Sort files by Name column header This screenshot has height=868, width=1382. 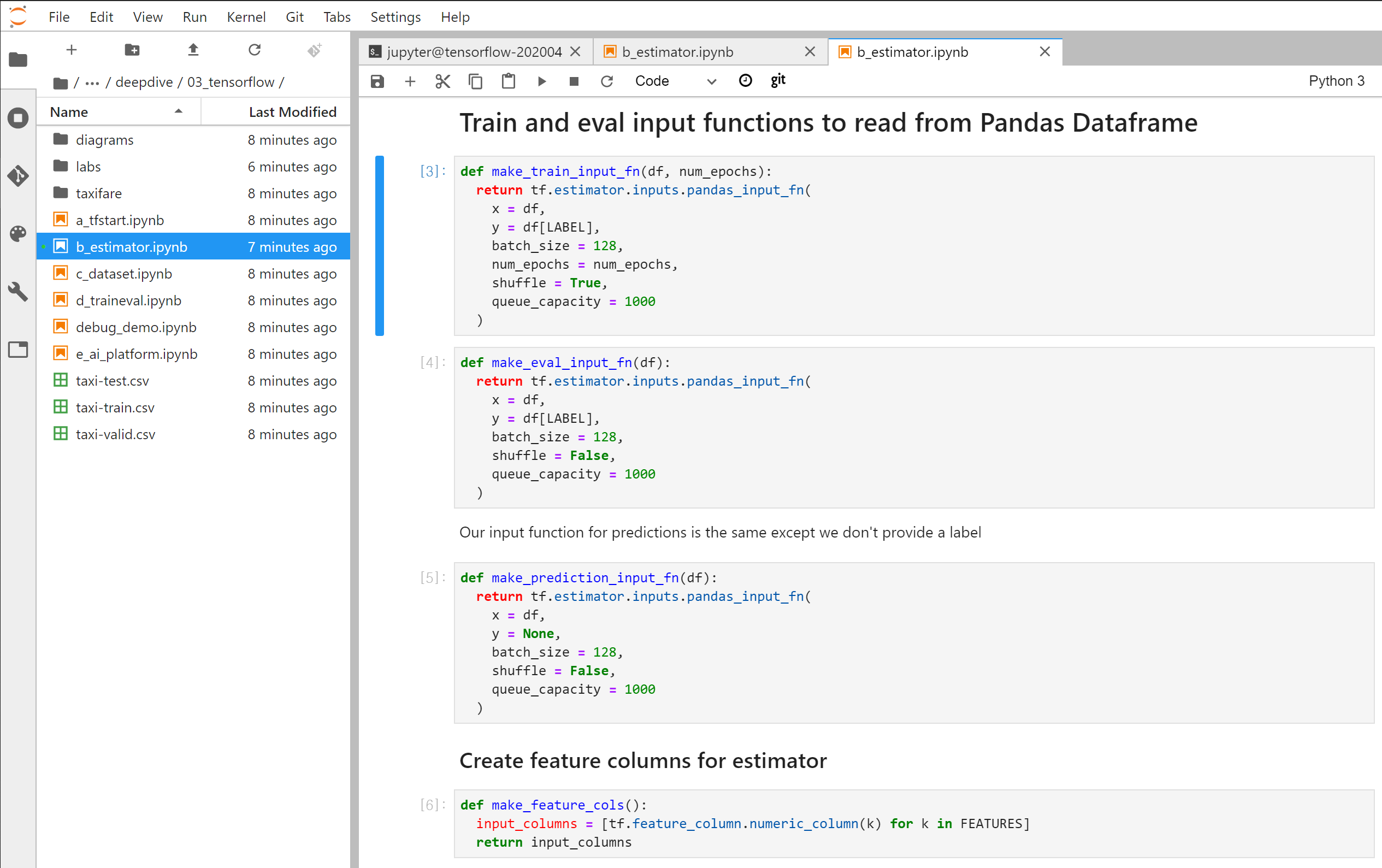69,112
